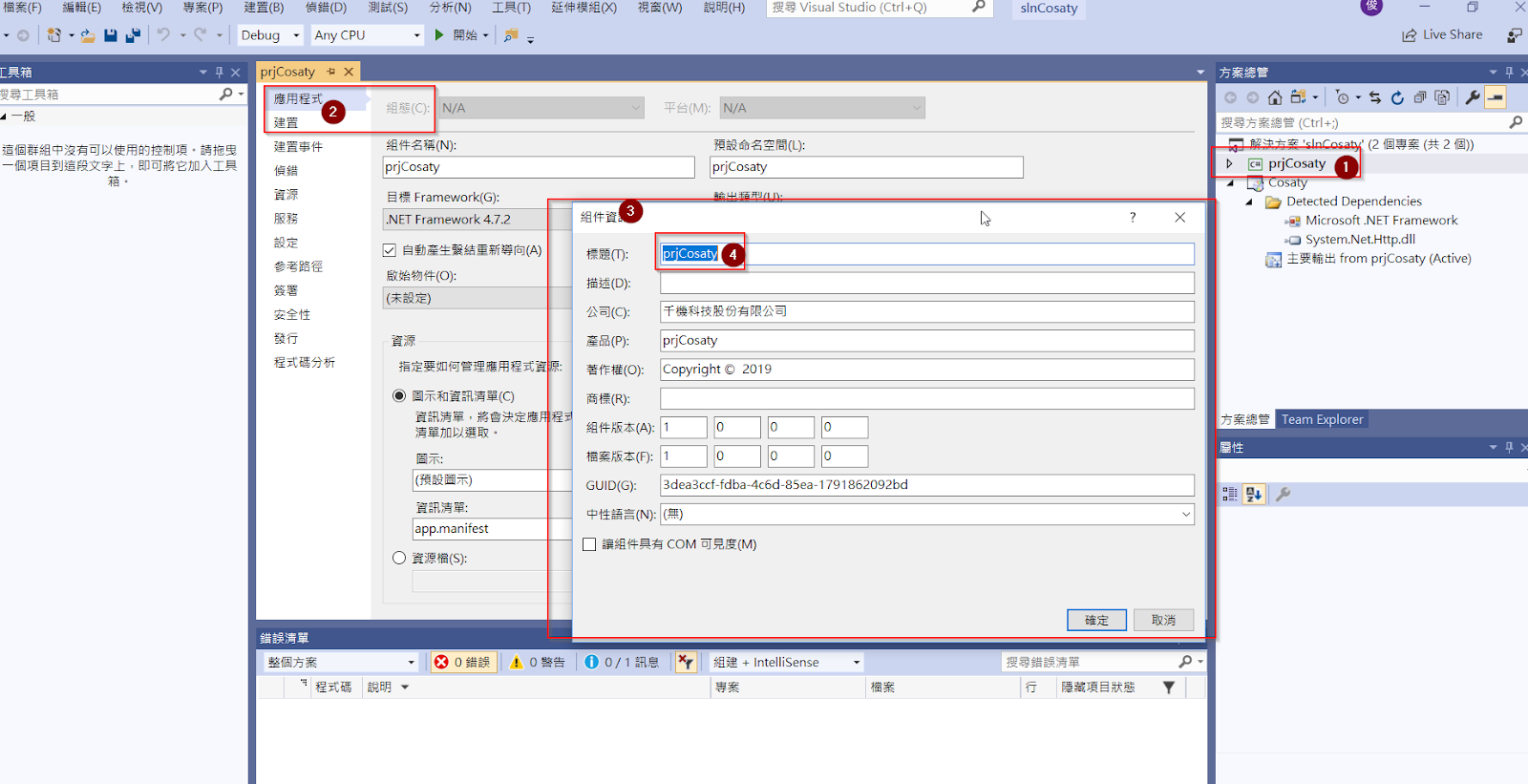Screen dimensions: 1528x784
Task: Click the Live Share icon
Action: tap(1409, 35)
